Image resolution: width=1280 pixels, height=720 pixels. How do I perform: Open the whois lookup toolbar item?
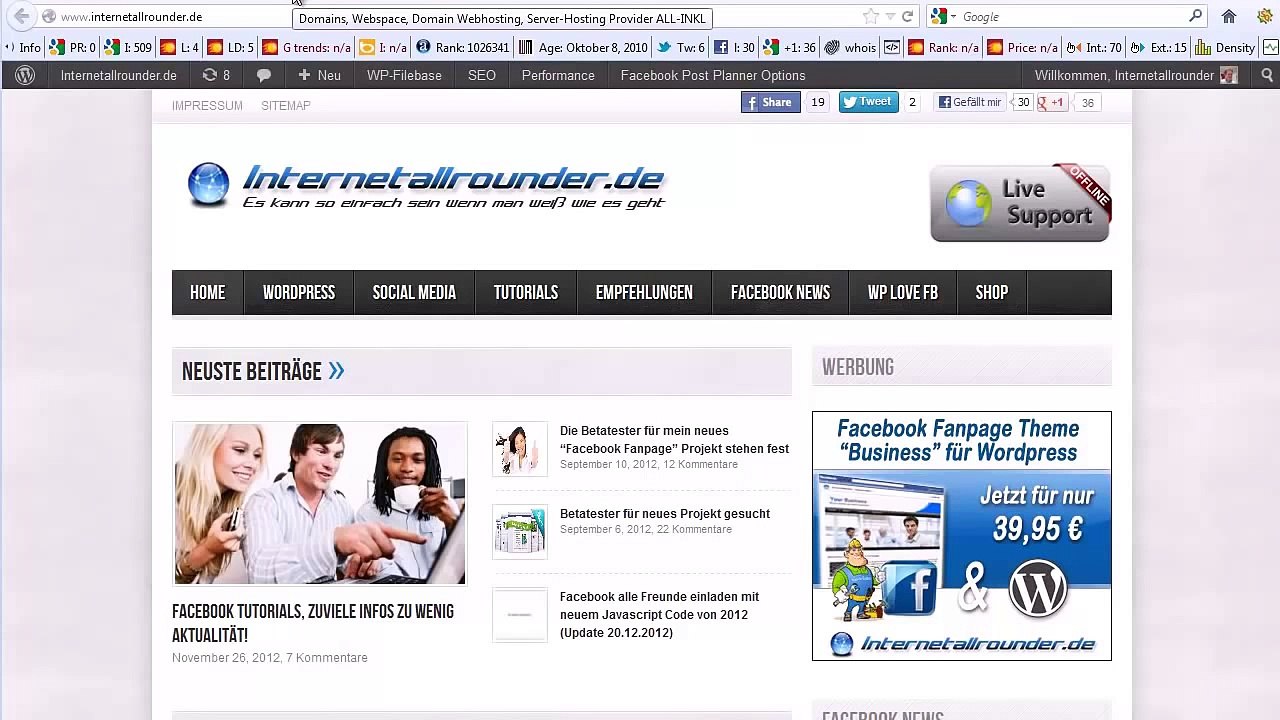coord(850,47)
